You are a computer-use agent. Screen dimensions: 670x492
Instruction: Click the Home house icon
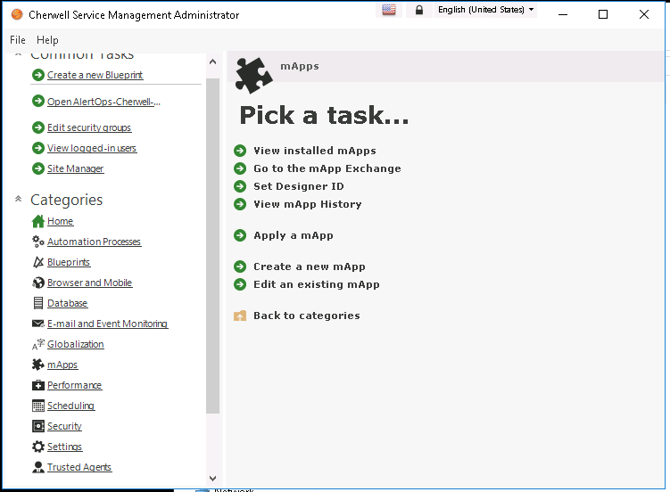(38, 221)
